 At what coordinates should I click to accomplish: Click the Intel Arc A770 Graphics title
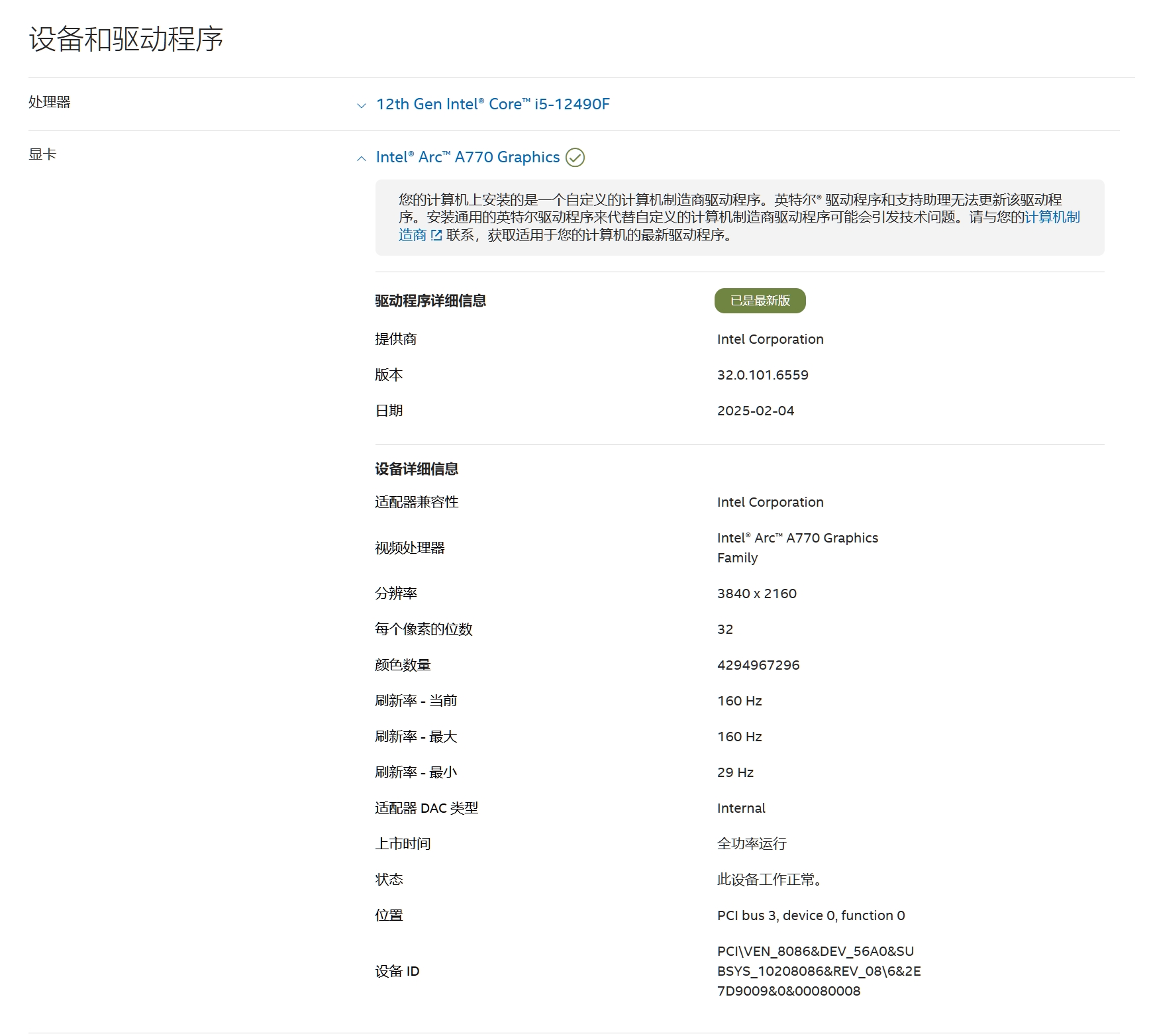point(468,157)
